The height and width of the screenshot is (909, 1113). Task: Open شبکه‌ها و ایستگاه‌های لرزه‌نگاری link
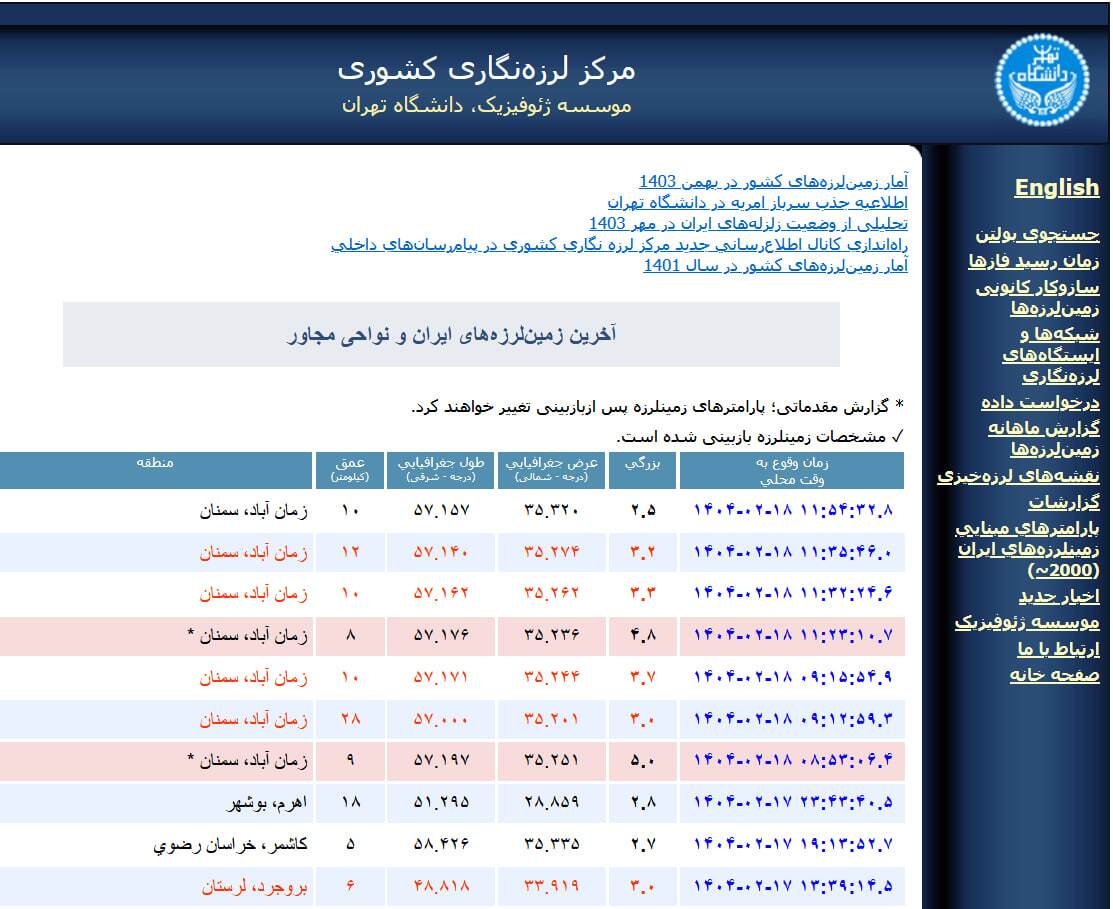pos(1051,354)
